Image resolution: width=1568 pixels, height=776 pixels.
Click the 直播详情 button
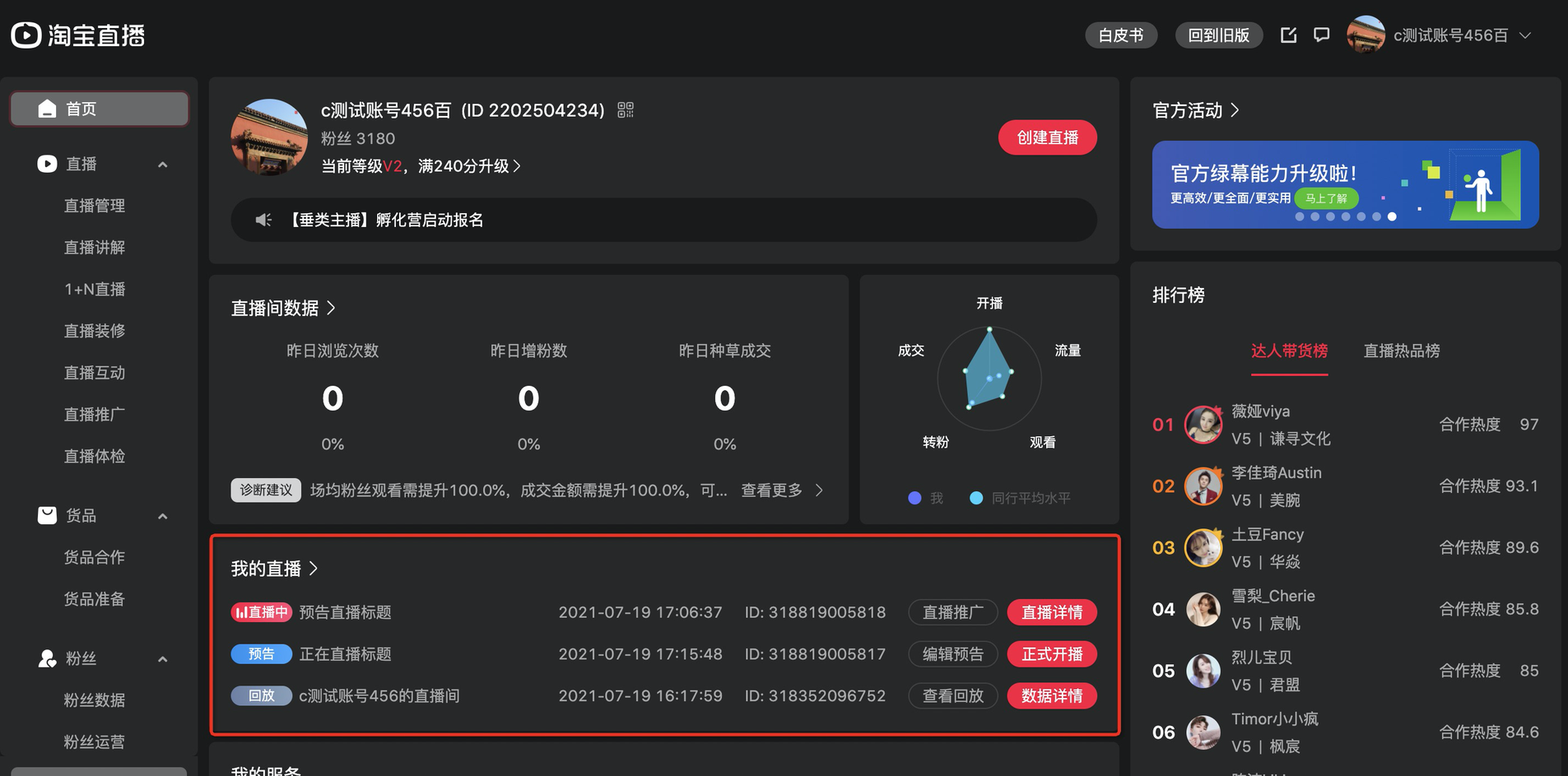click(1052, 612)
